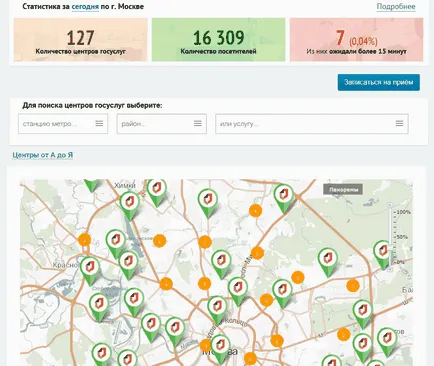
Task: Select the green marker directly below Химки label
Action: coord(130,206)
